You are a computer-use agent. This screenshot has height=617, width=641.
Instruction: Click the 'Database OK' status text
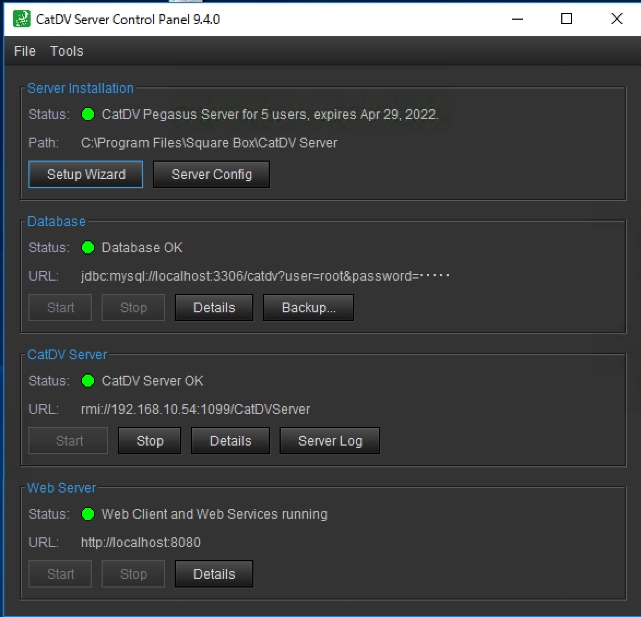pyautogui.click(x=142, y=247)
